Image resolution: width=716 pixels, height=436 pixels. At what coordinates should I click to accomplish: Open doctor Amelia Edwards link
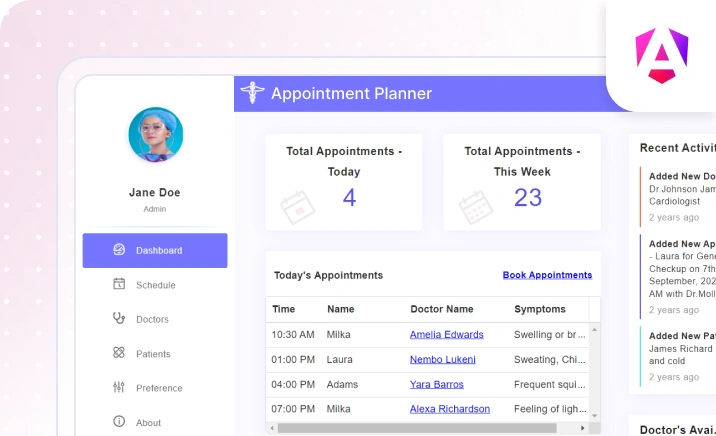(x=447, y=335)
